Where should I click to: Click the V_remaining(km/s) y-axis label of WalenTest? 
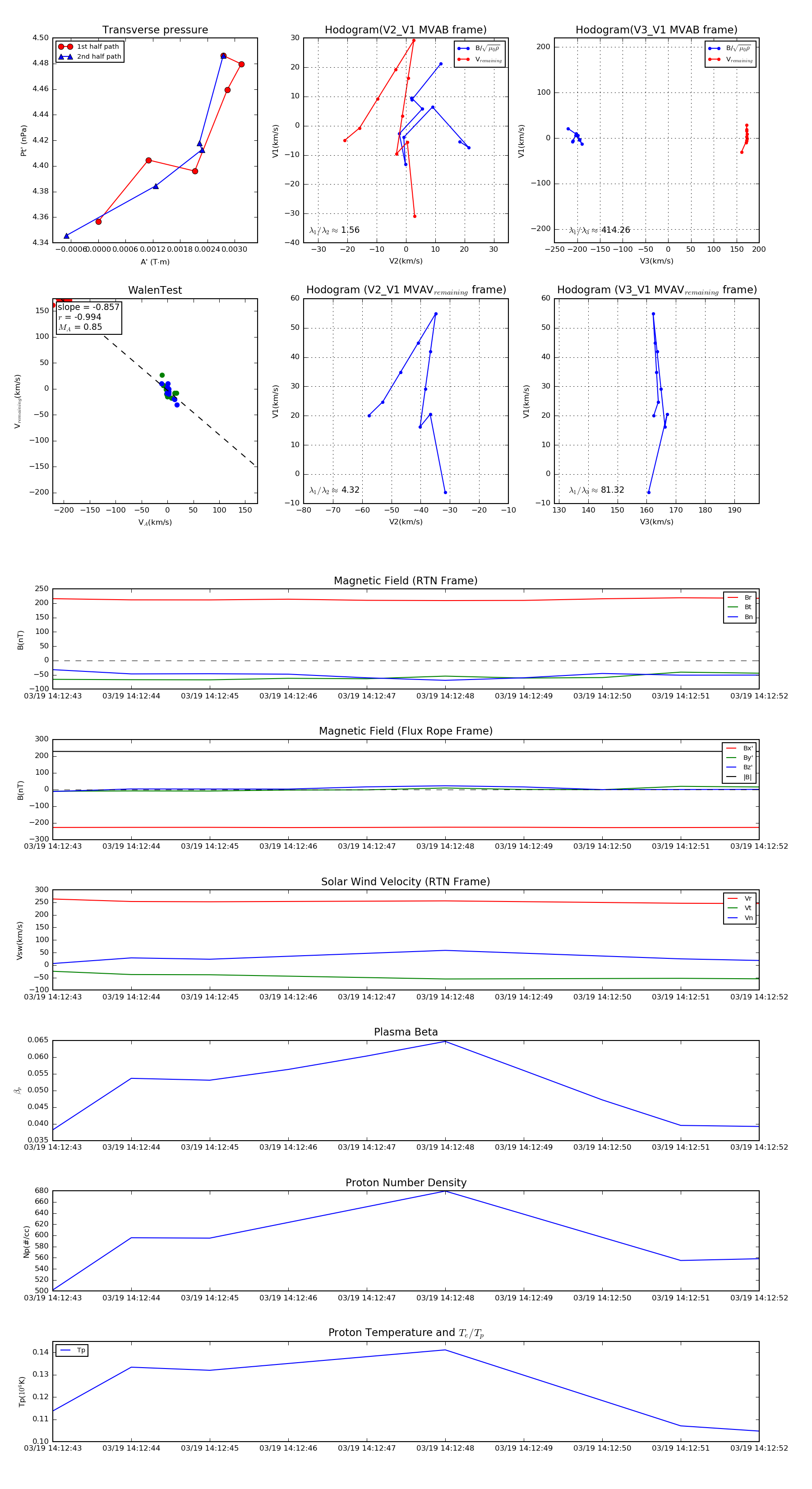coord(18,401)
